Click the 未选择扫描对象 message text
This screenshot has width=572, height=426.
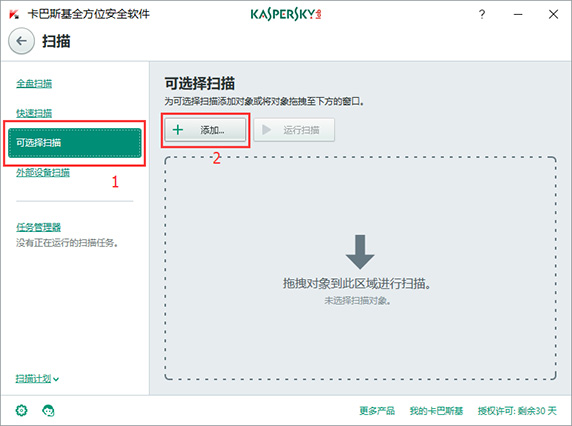point(358,301)
